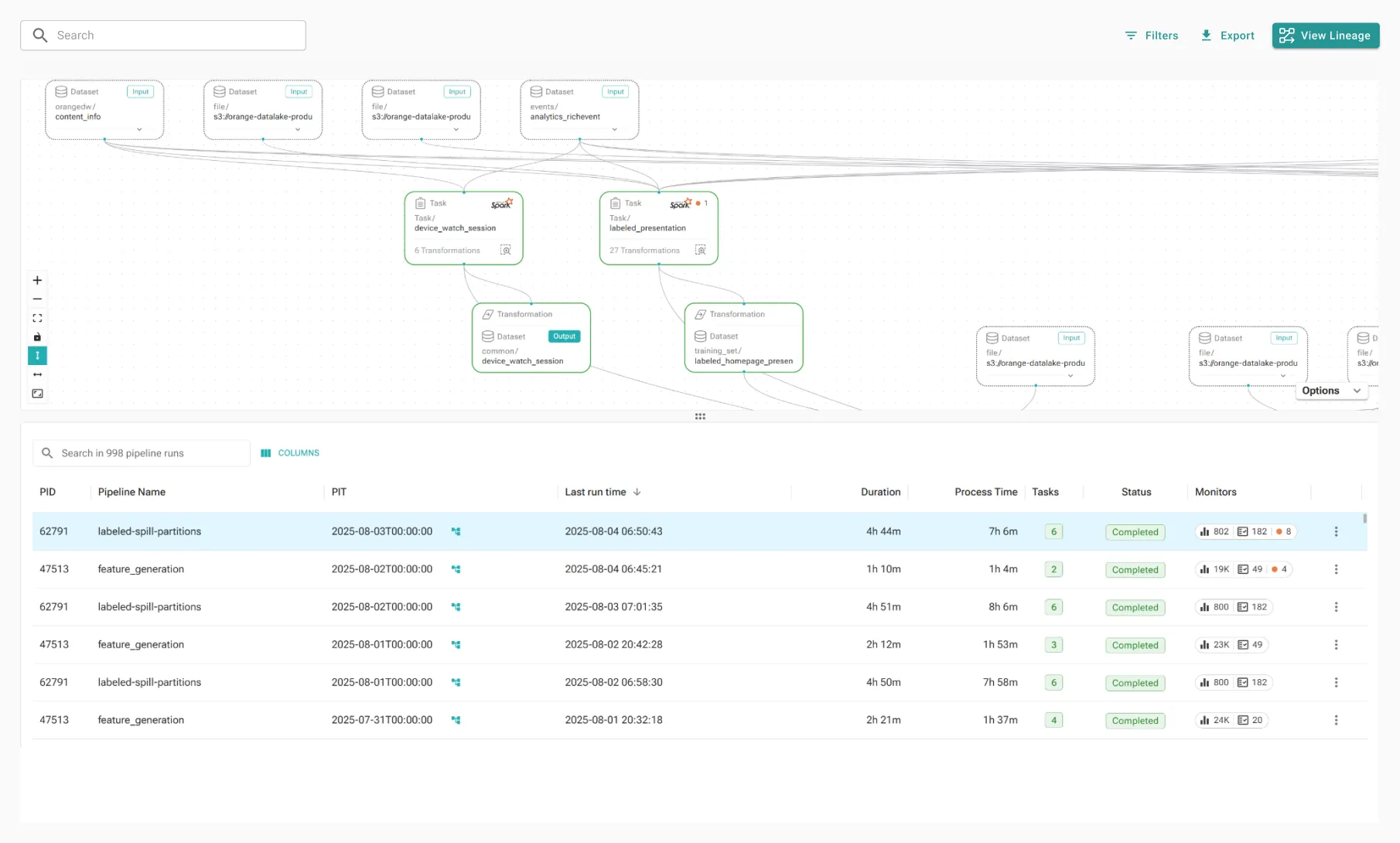Open more actions for run 2025-08-04 06:45:21
The height and width of the screenshot is (843, 1400).
point(1336,569)
